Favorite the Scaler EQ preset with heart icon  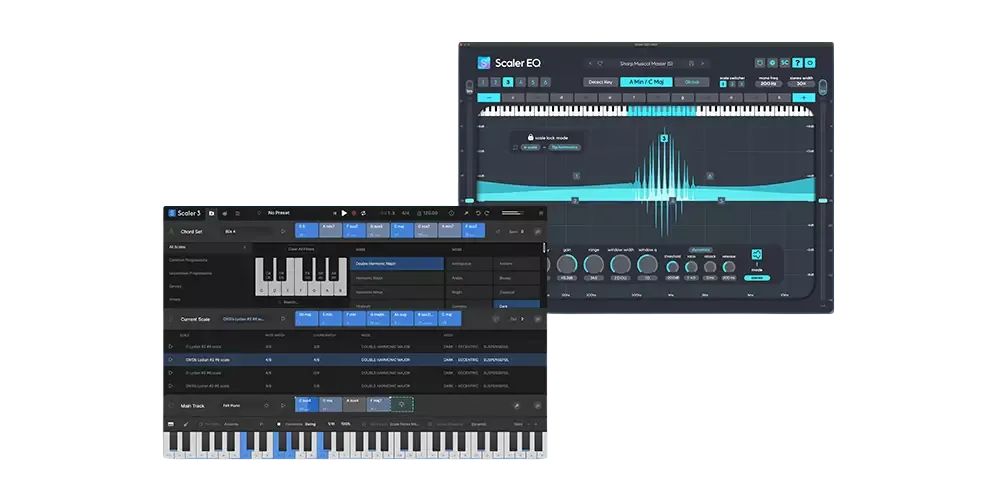click(600, 64)
